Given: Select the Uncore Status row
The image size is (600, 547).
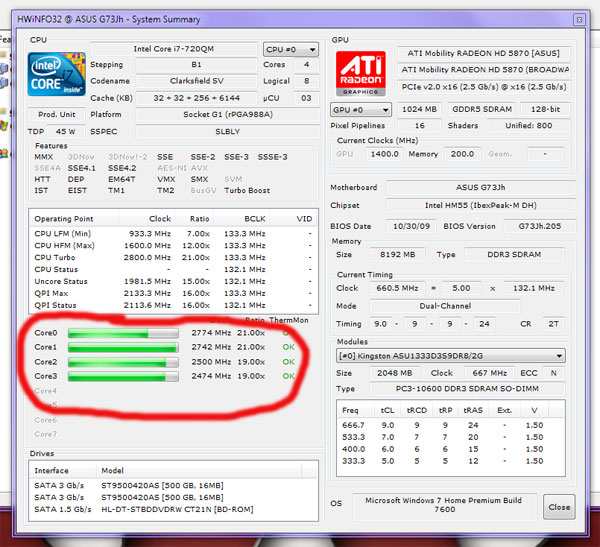Looking at the screenshot, I should [x=173, y=281].
